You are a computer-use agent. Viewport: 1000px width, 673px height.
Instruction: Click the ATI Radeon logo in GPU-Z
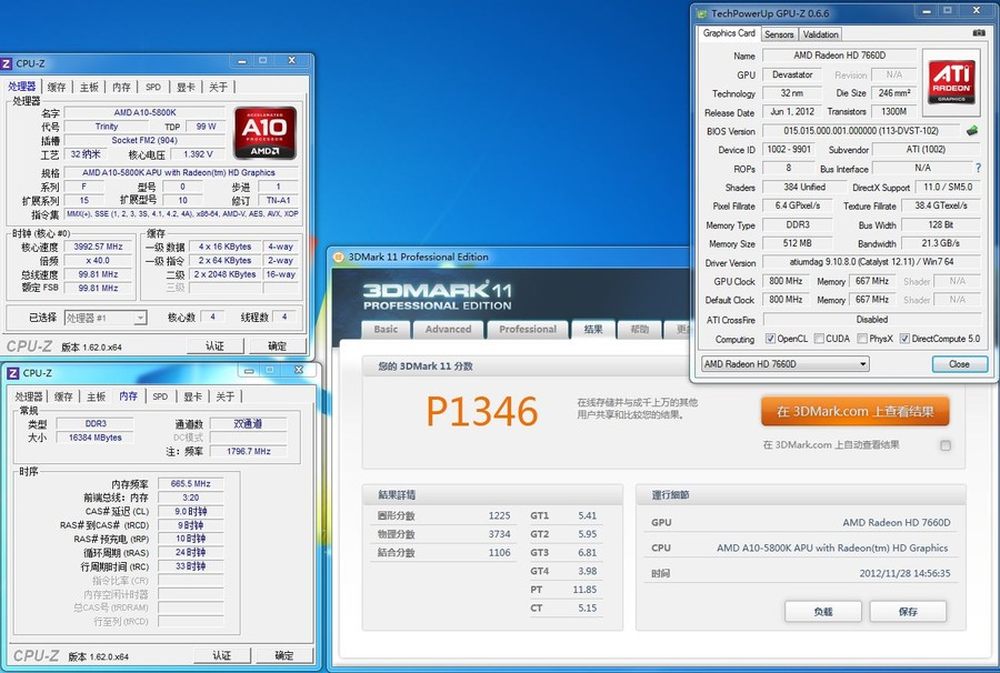pos(949,82)
